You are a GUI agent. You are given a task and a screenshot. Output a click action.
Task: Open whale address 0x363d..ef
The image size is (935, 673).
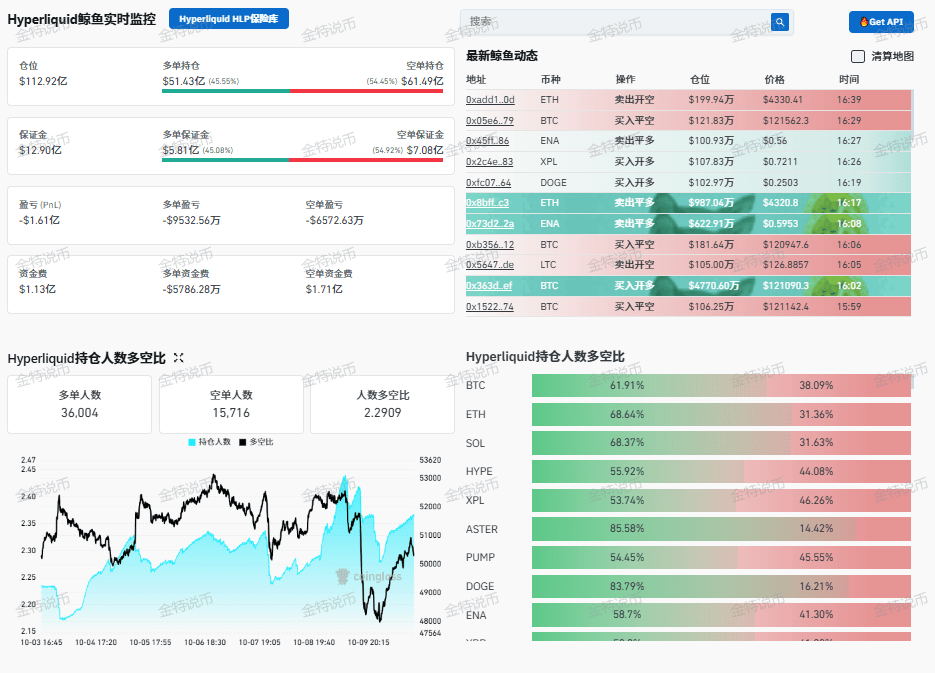tap(489, 286)
